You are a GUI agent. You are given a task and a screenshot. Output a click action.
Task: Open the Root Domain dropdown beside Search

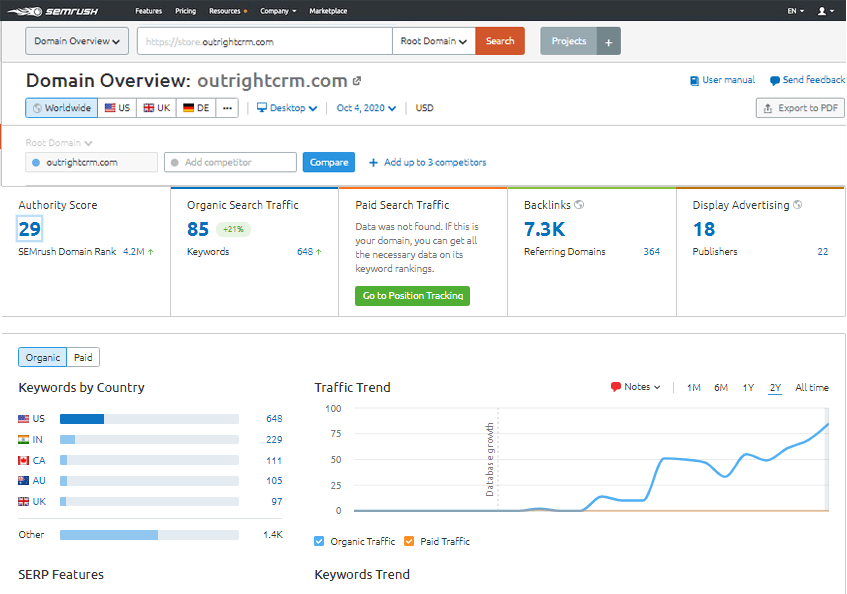click(x=434, y=42)
